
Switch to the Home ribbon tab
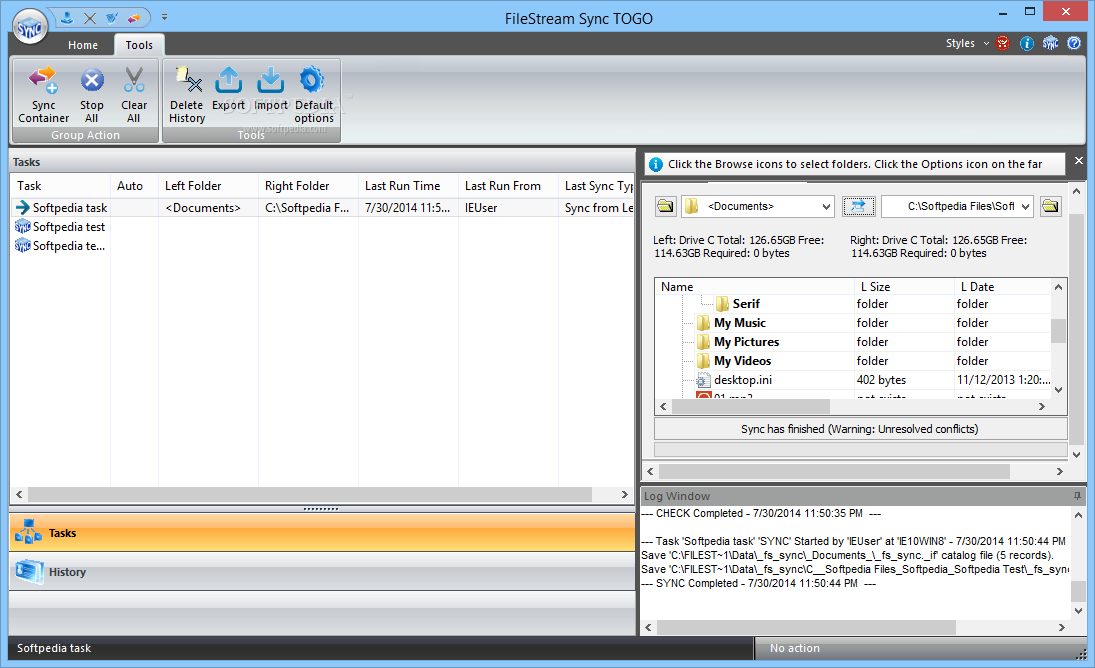coord(83,45)
